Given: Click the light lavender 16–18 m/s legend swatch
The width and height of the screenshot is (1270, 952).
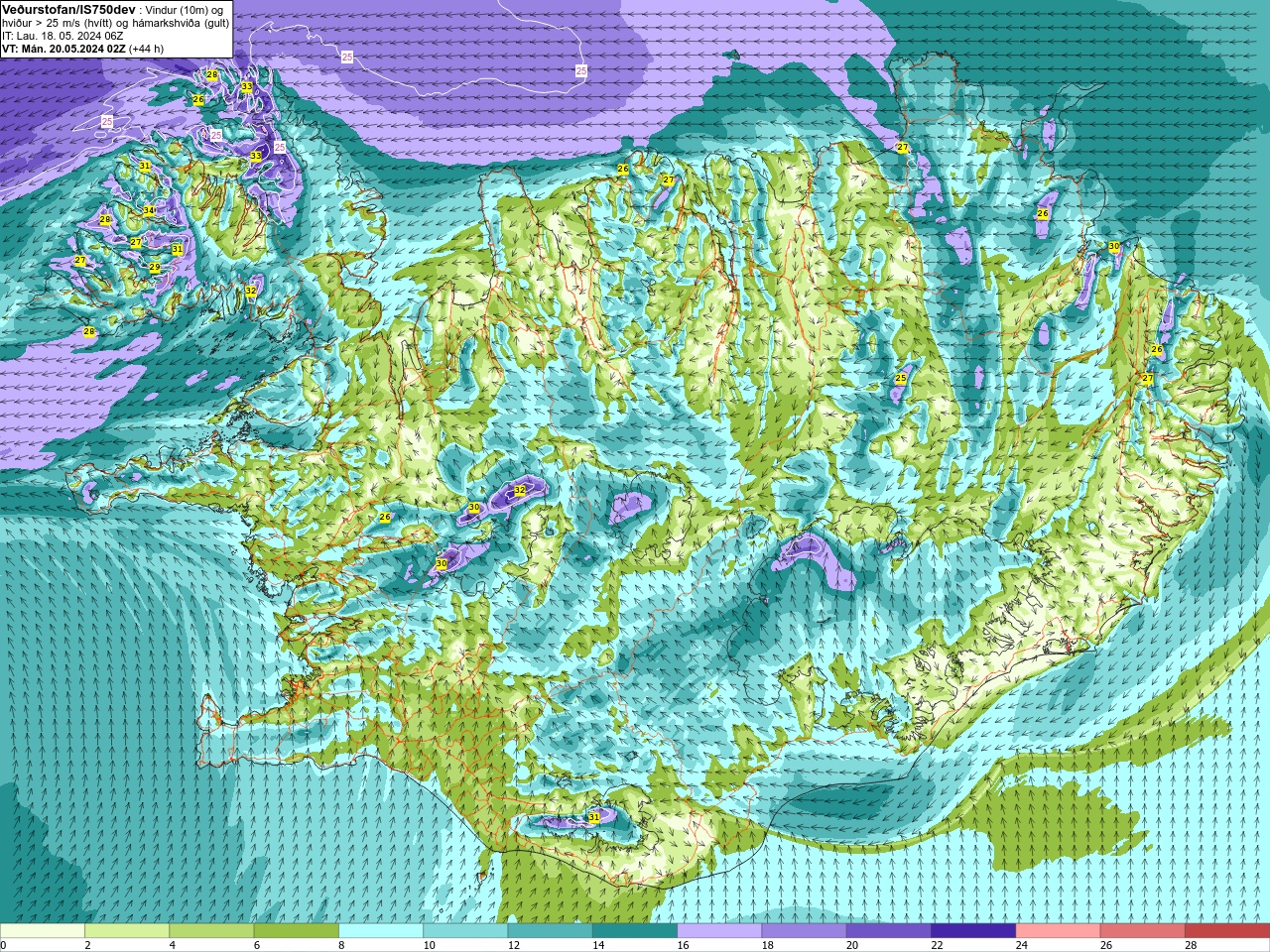Looking at the screenshot, I should tap(719, 930).
